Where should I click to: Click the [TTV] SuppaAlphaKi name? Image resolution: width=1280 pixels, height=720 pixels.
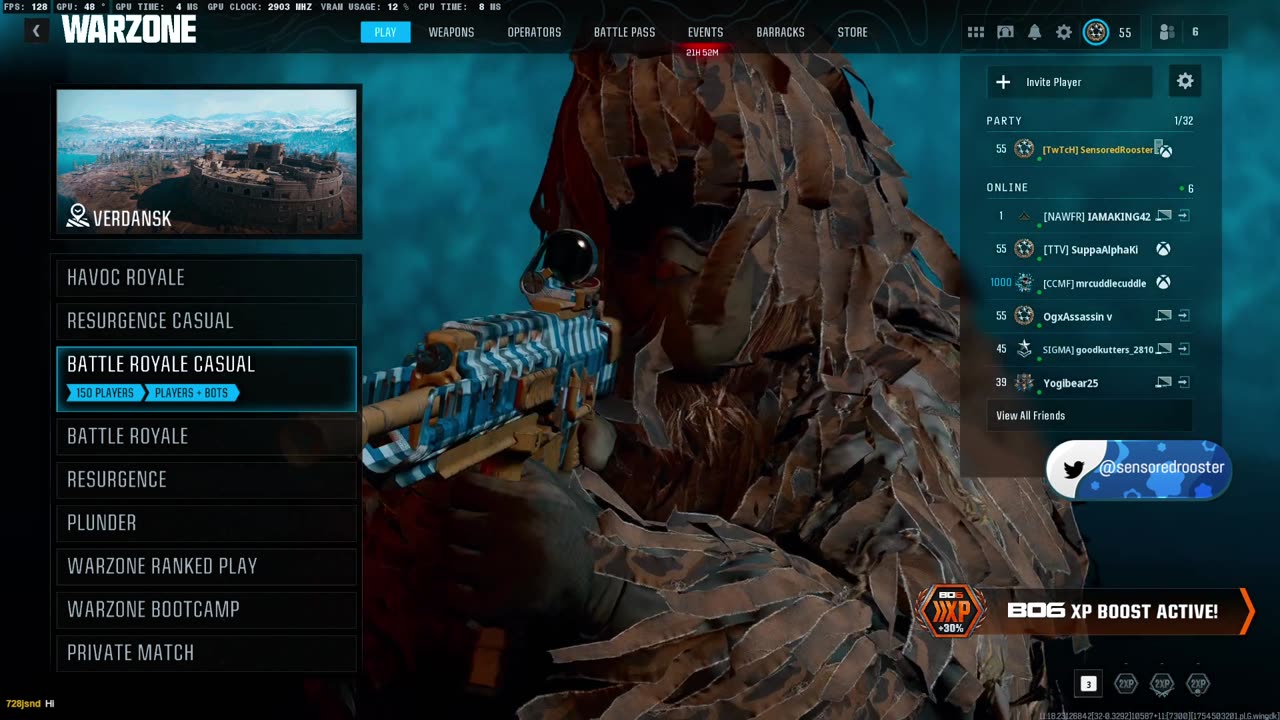tap(1091, 249)
